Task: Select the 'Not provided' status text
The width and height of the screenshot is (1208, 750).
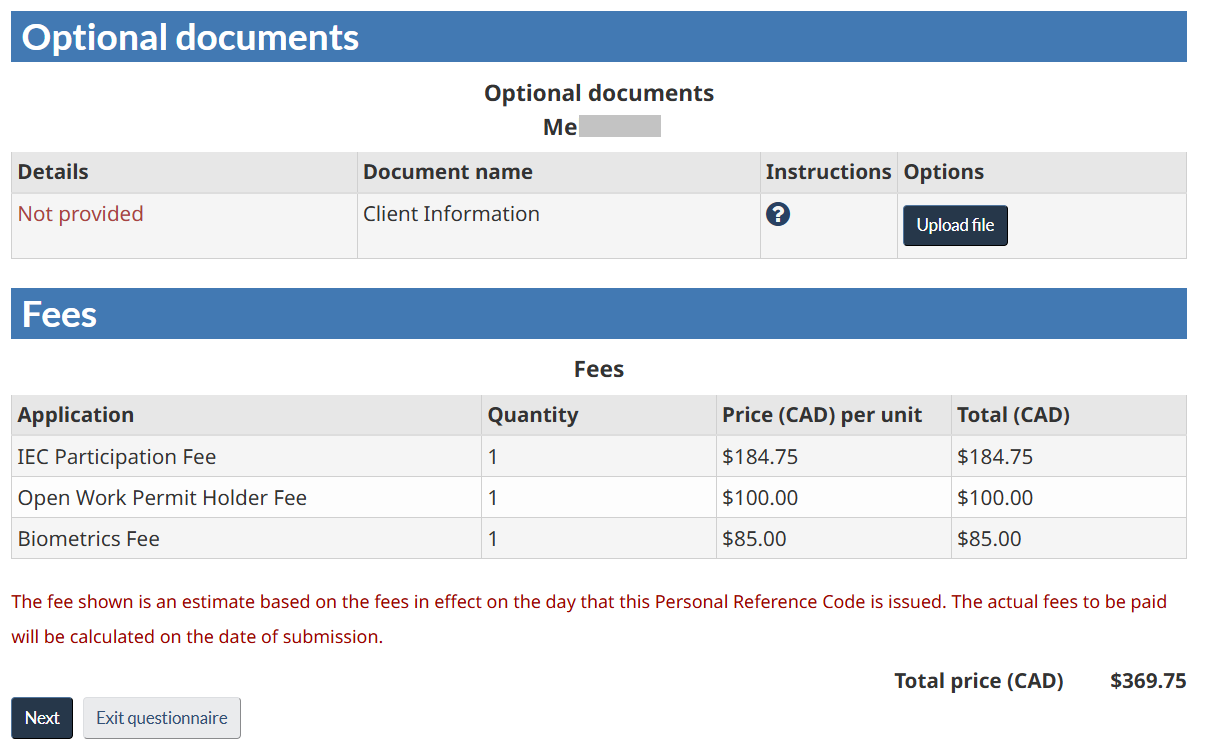Action: (81, 214)
